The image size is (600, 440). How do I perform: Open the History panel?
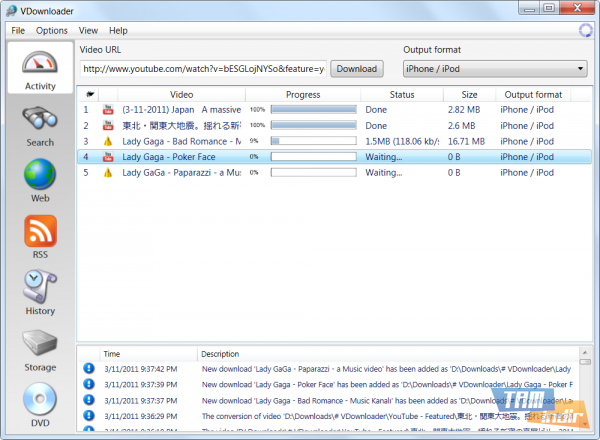point(40,293)
